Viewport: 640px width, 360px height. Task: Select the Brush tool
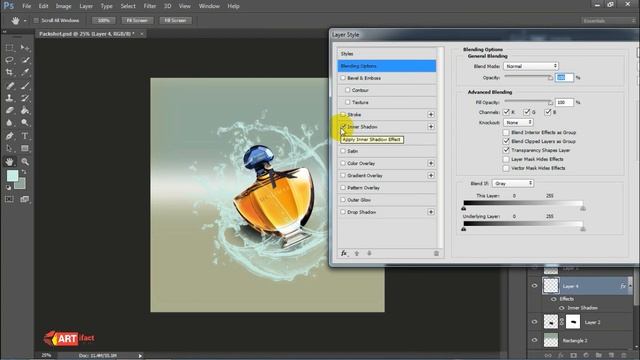pos(25,86)
